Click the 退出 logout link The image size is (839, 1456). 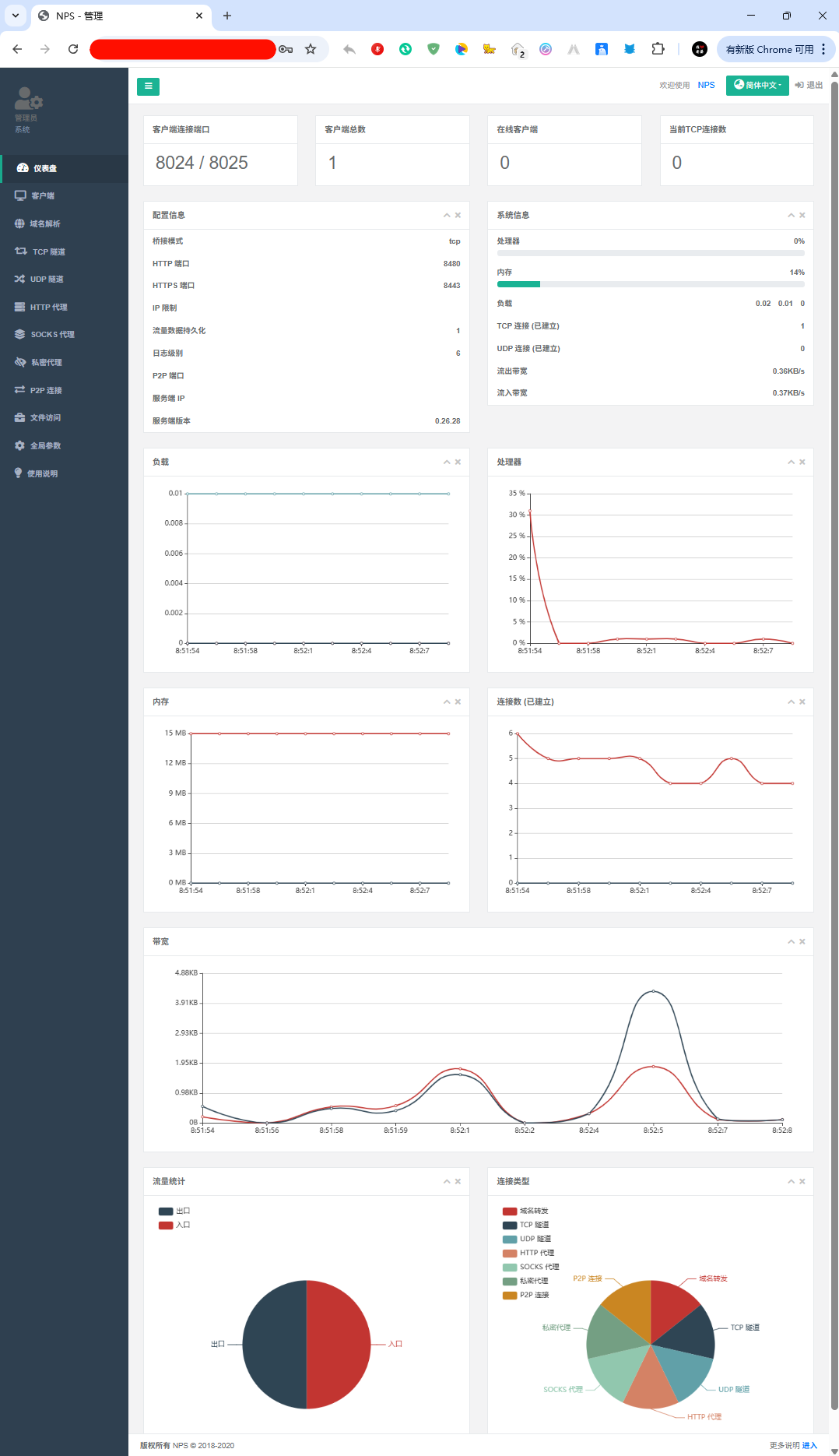809,86
